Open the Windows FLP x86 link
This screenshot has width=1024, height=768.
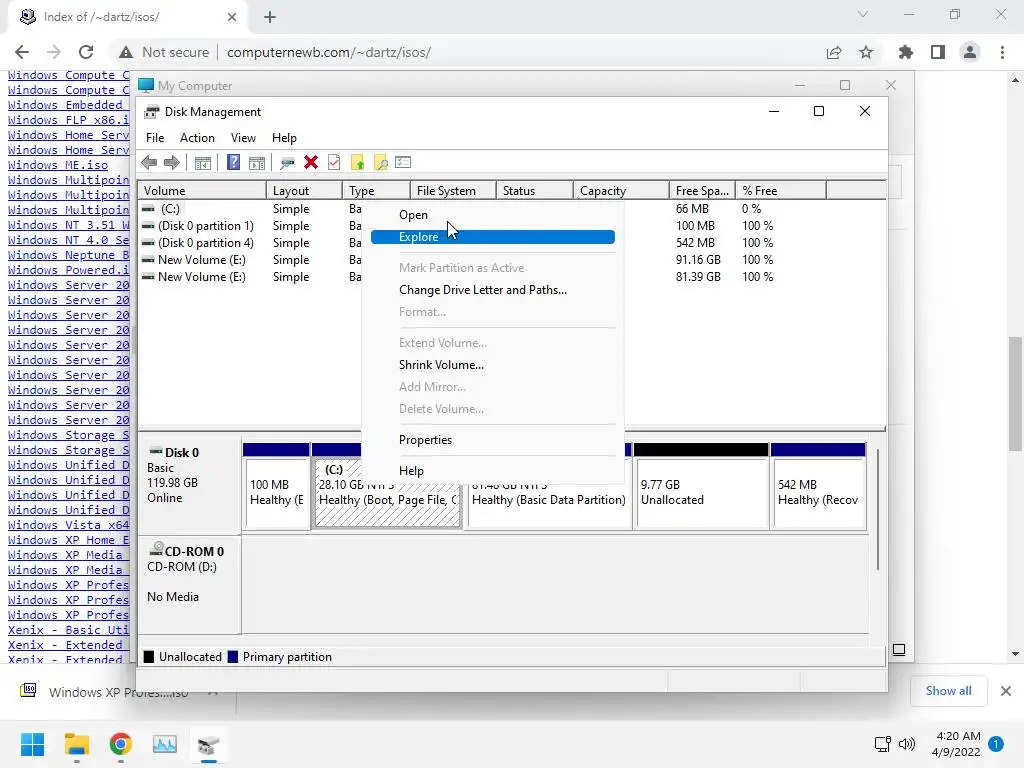[69, 120]
